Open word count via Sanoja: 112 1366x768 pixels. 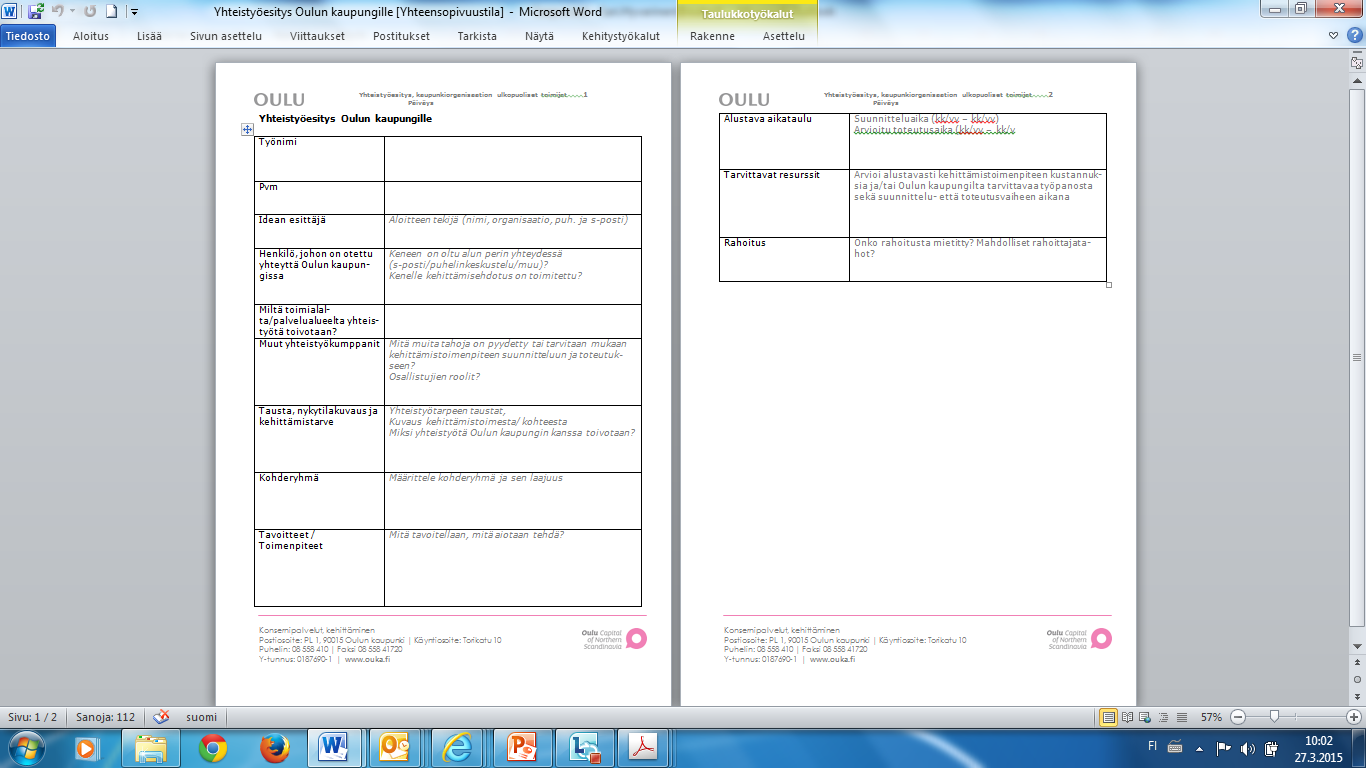pos(104,717)
